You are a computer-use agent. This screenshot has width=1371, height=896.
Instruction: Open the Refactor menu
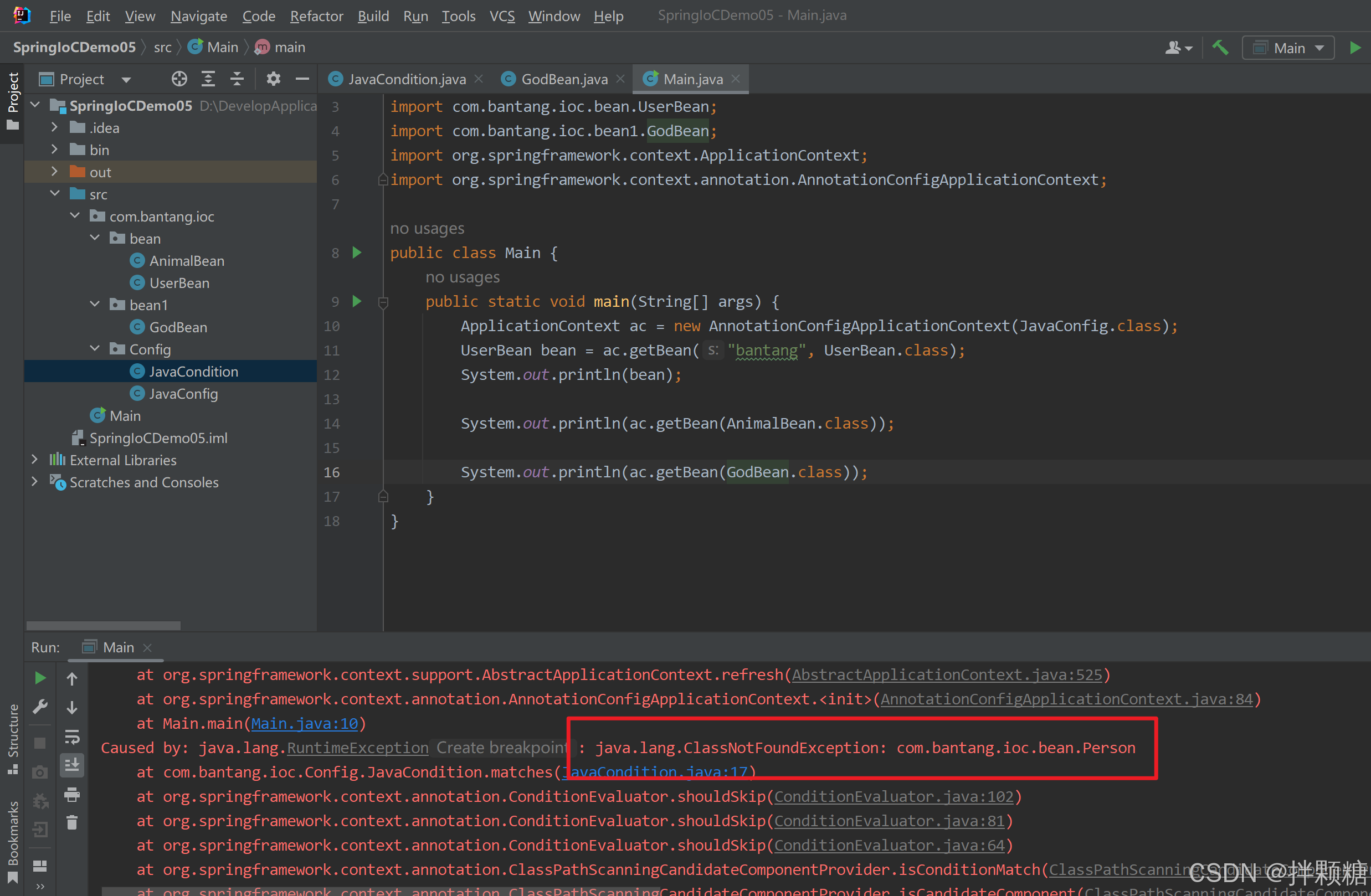coord(316,16)
